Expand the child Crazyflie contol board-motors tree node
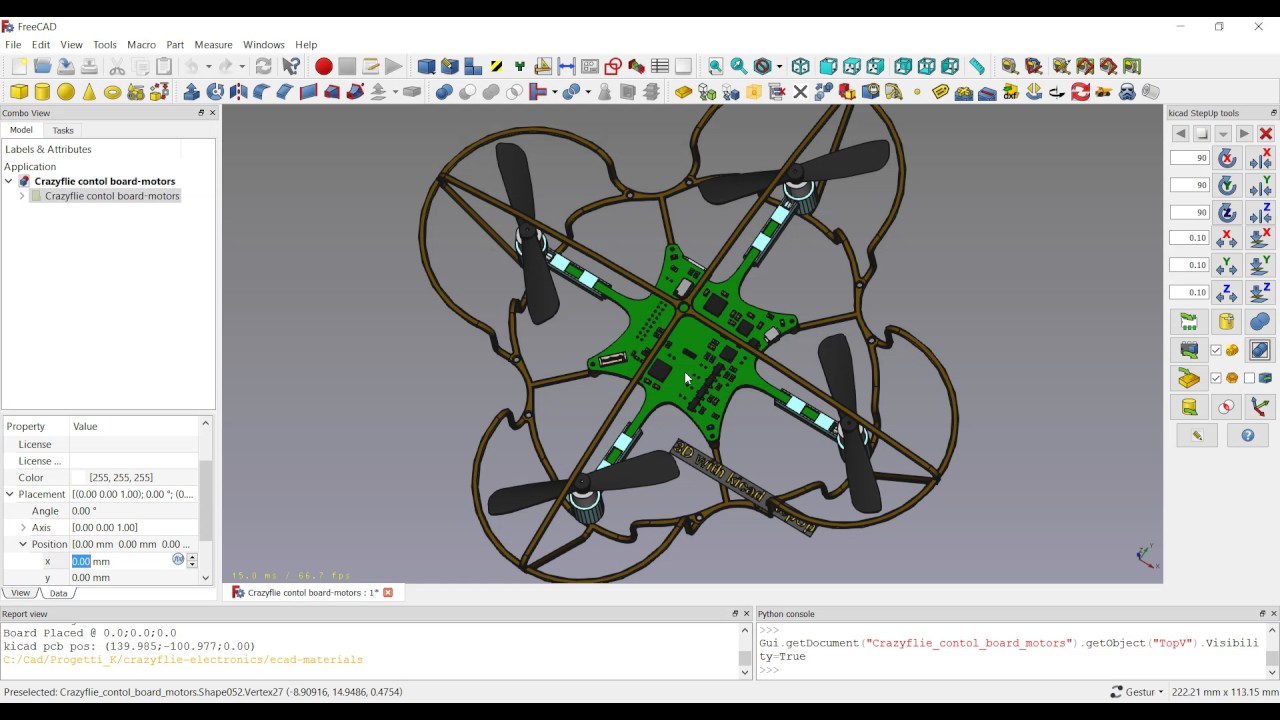The image size is (1280, 720). (22, 196)
